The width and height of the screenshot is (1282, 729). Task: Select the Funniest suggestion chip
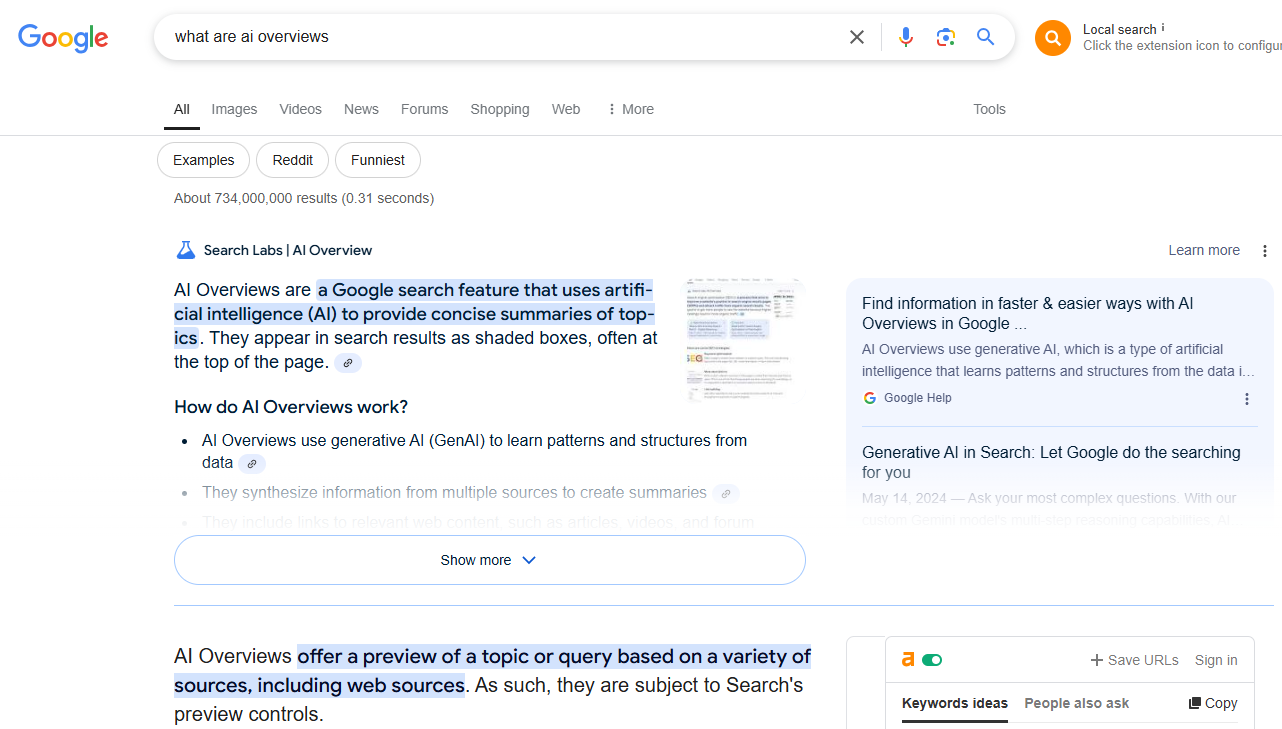click(x=378, y=160)
